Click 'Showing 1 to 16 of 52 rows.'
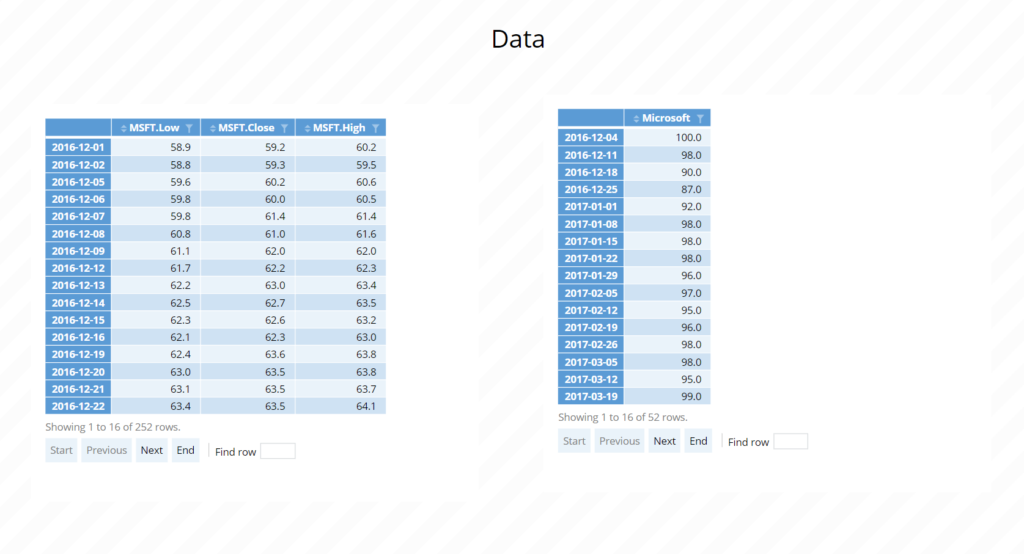This screenshot has width=1024, height=554. pyautogui.click(x=622, y=417)
